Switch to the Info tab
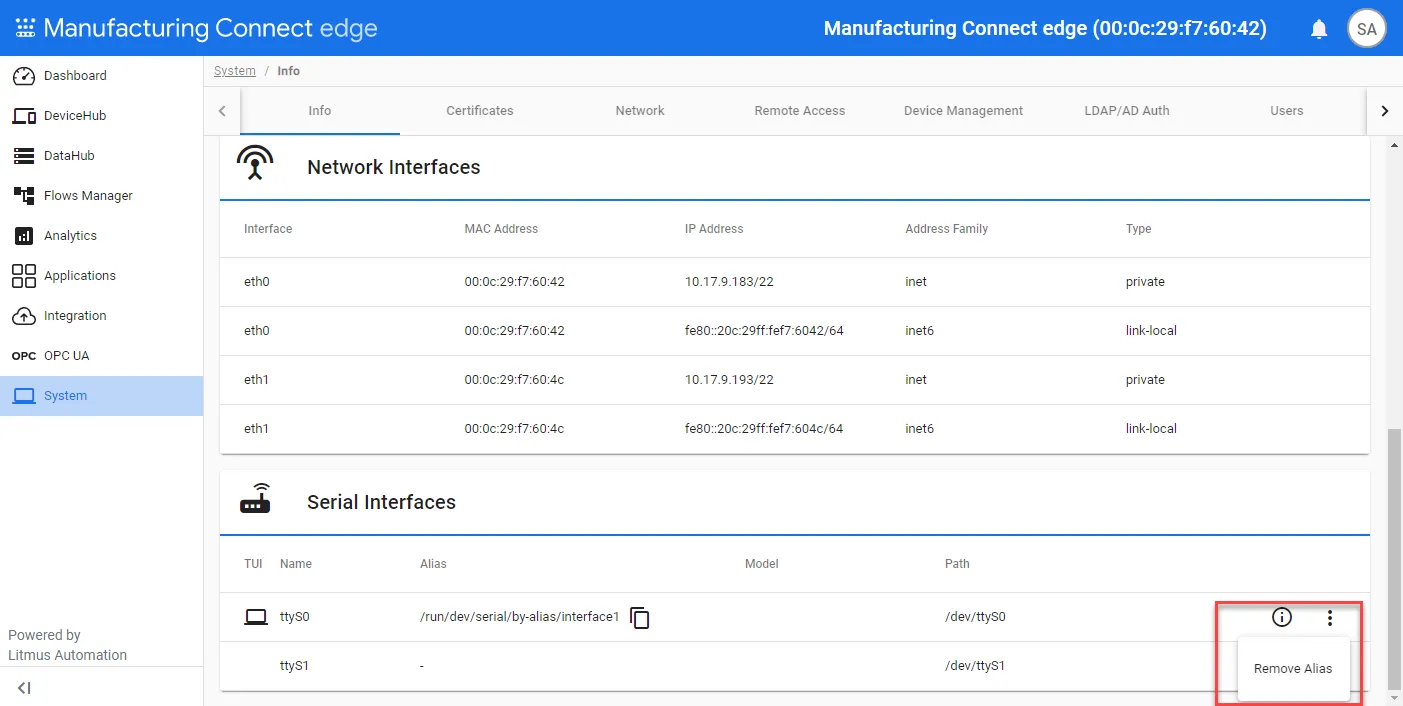 [x=320, y=111]
